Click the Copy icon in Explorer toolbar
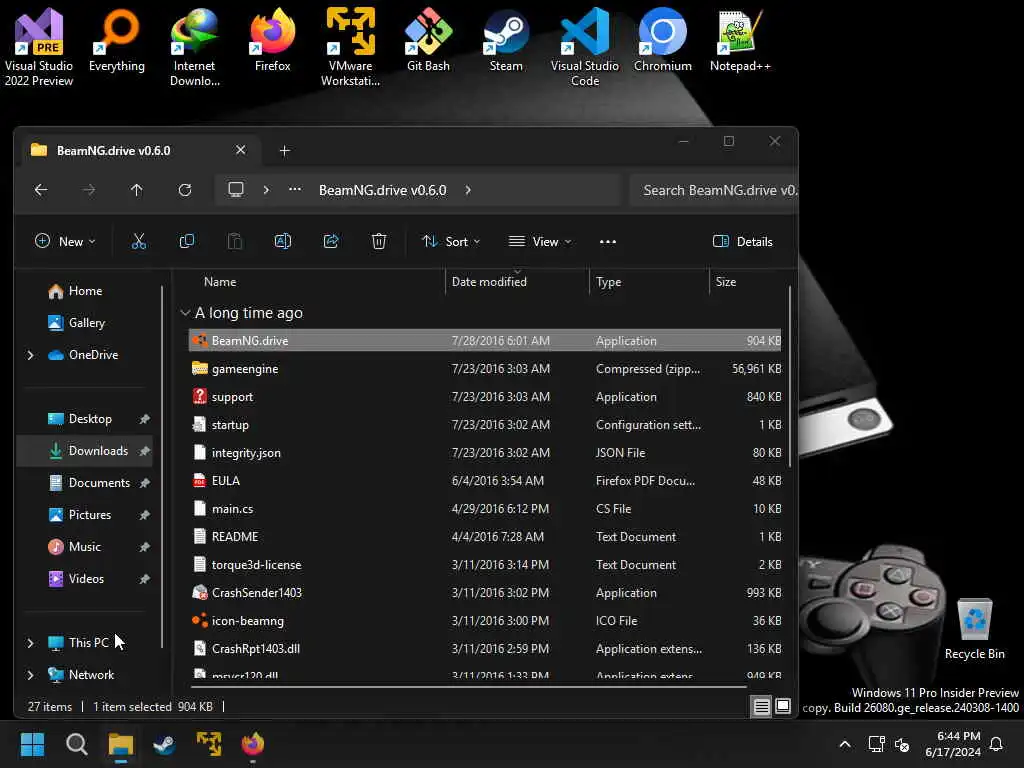Screen dimensions: 1024x768 pyautogui.click(x=186, y=242)
